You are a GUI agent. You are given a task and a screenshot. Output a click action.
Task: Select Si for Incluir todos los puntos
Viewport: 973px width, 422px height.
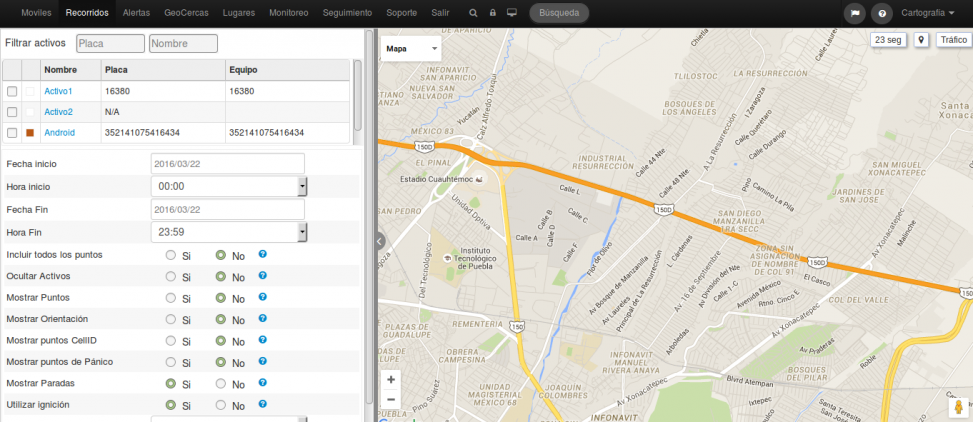[x=171, y=255]
